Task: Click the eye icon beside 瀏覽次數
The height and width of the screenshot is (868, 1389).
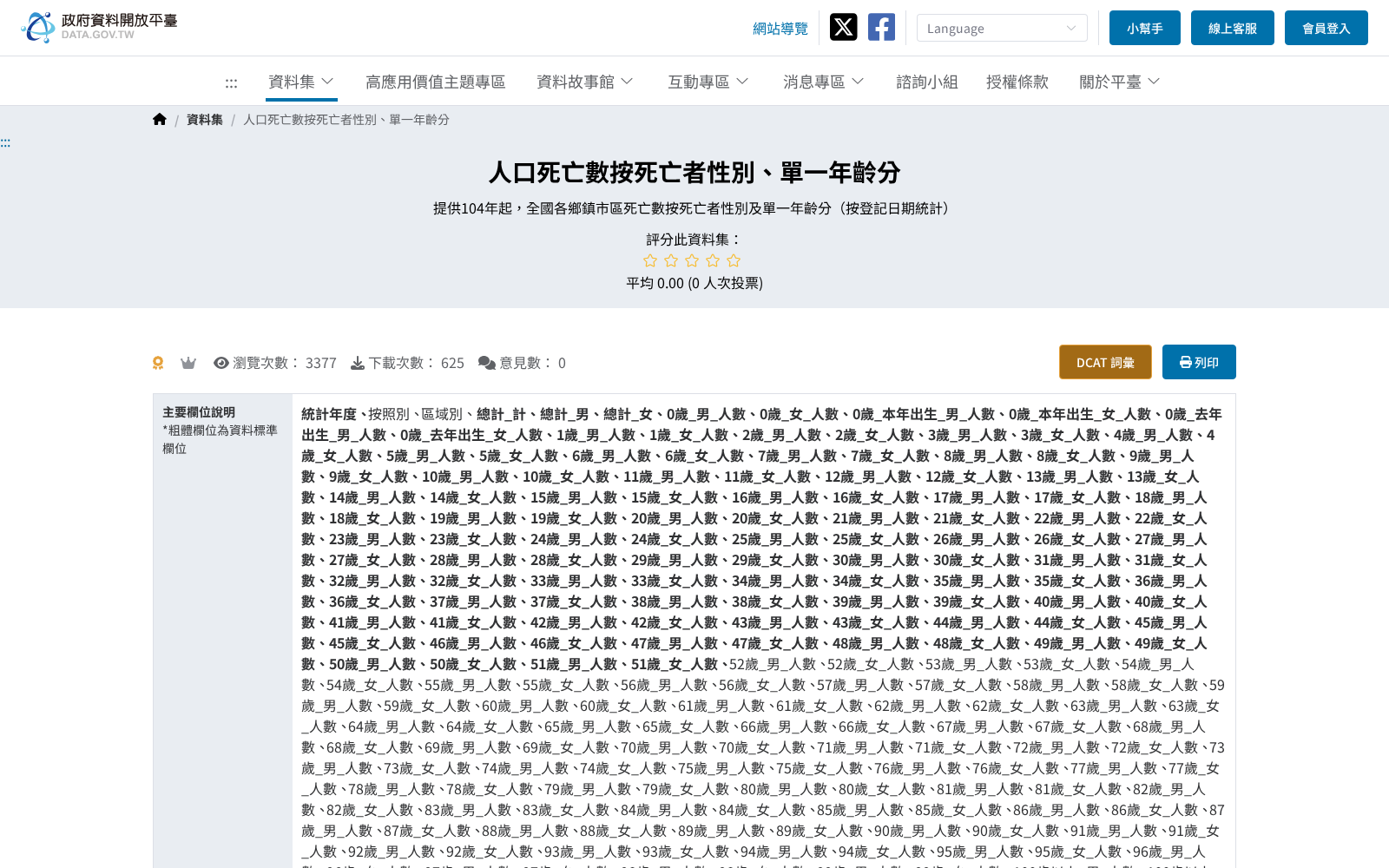Action: [221, 363]
